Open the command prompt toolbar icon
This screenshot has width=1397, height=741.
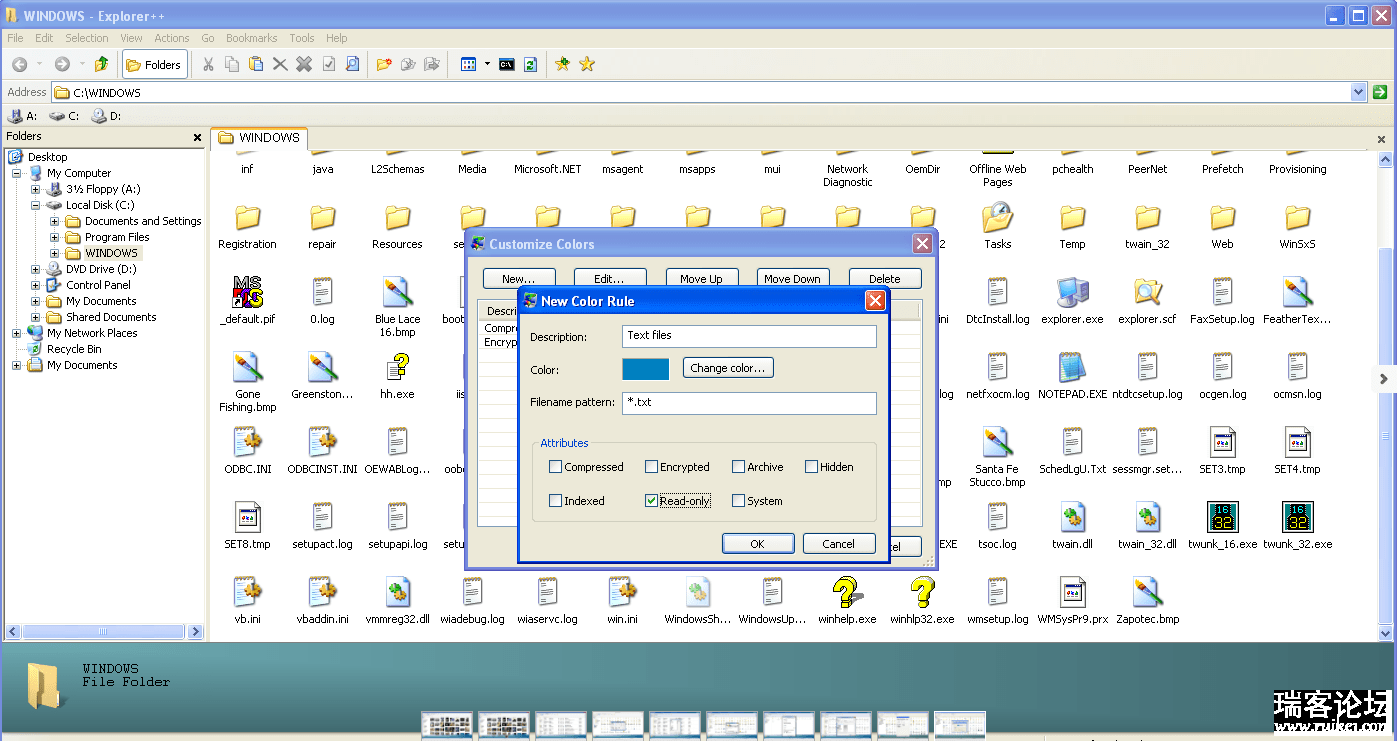click(x=507, y=64)
